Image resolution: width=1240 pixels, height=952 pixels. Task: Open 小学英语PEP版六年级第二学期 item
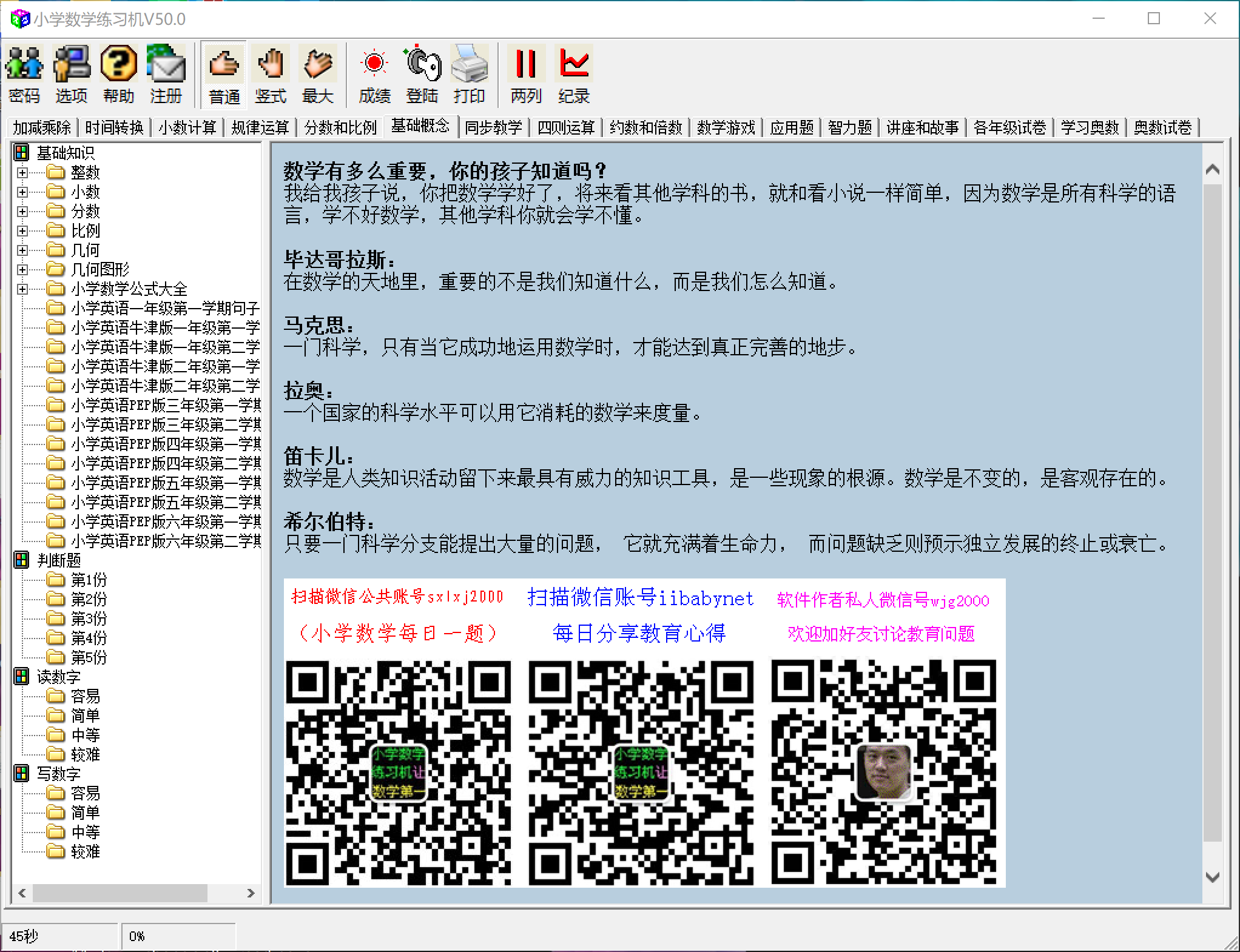166,541
